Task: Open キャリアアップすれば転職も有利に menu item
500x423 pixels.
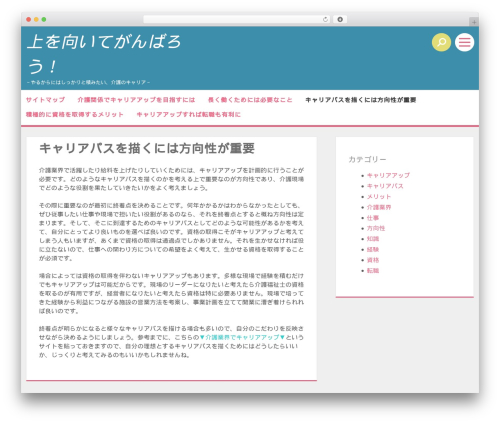Action: click(188, 114)
